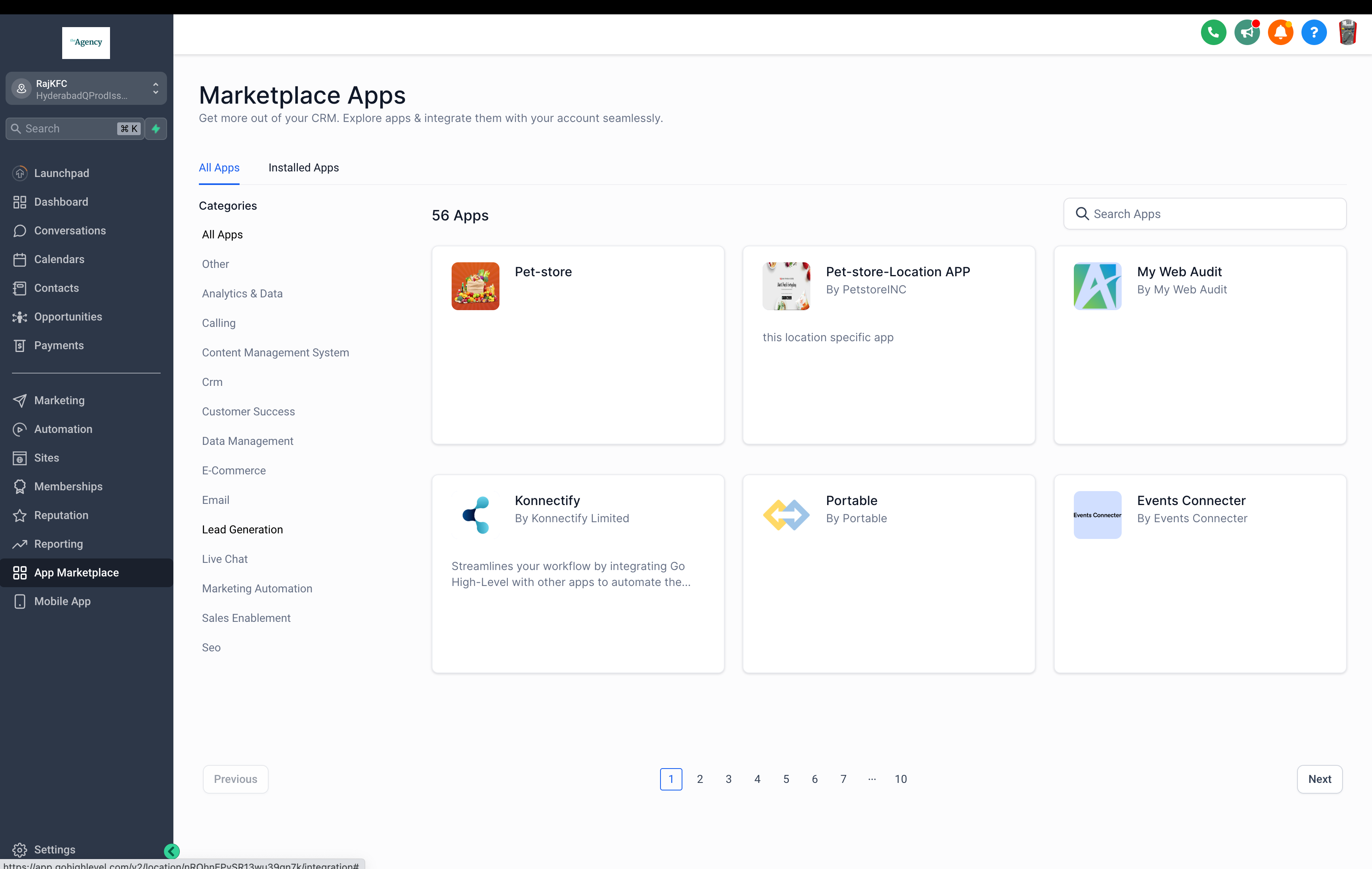Screen dimensions: 1372x869
Task: Select the Calling category
Action: point(219,323)
